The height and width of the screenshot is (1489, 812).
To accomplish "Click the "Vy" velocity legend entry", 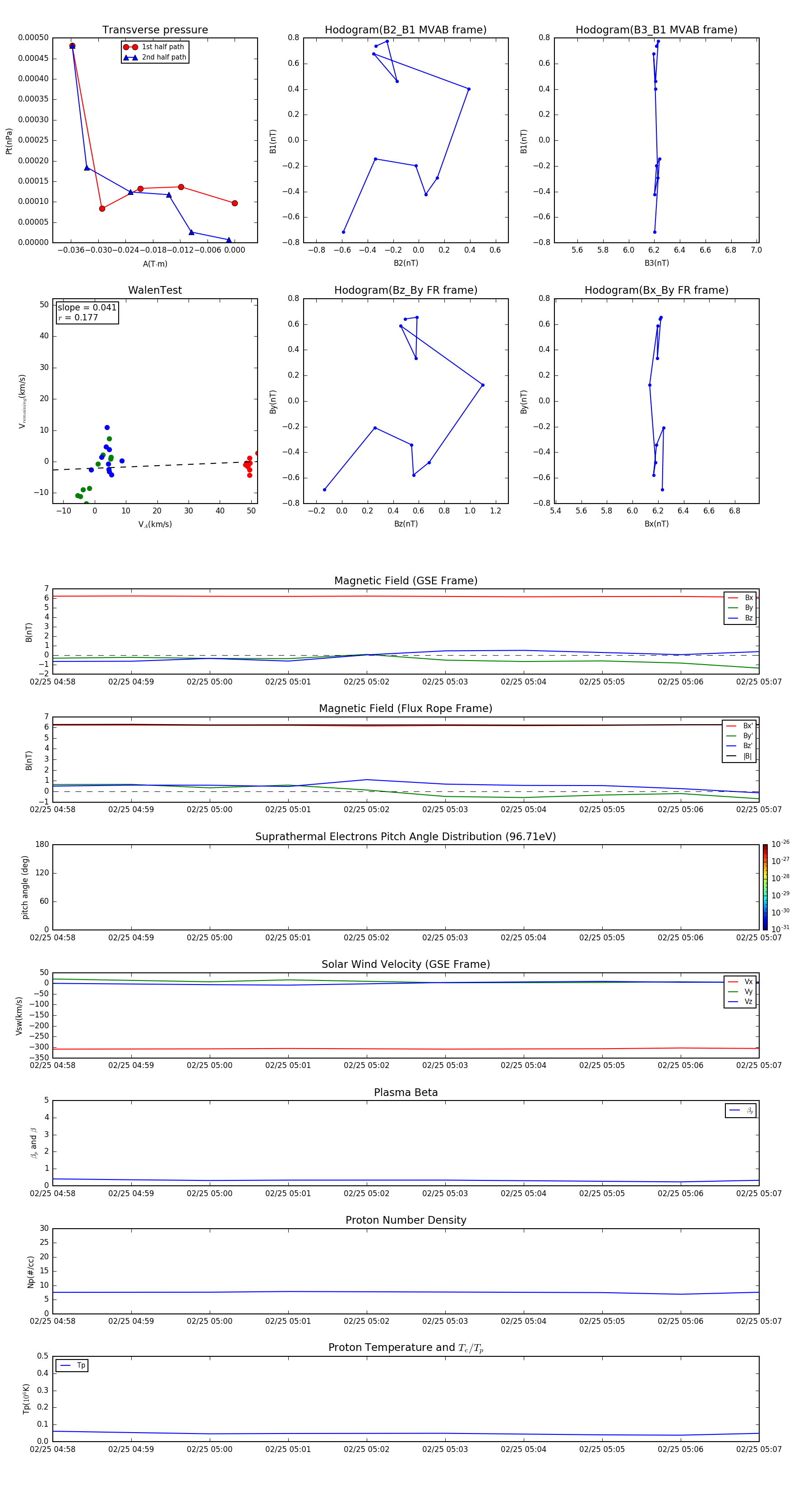I will pos(740,992).
